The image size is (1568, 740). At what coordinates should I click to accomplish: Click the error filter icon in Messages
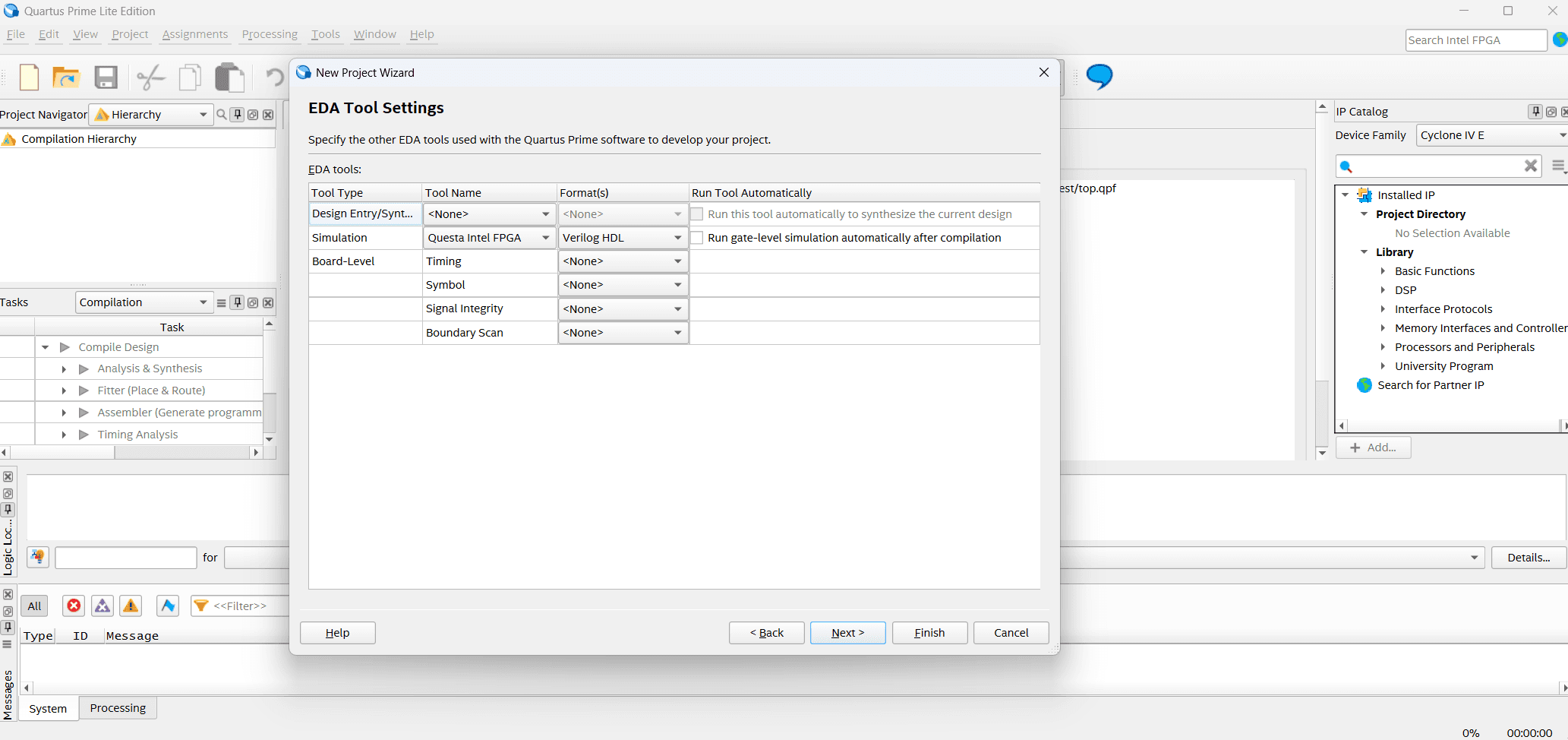pyautogui.click(x=74, y=606)
